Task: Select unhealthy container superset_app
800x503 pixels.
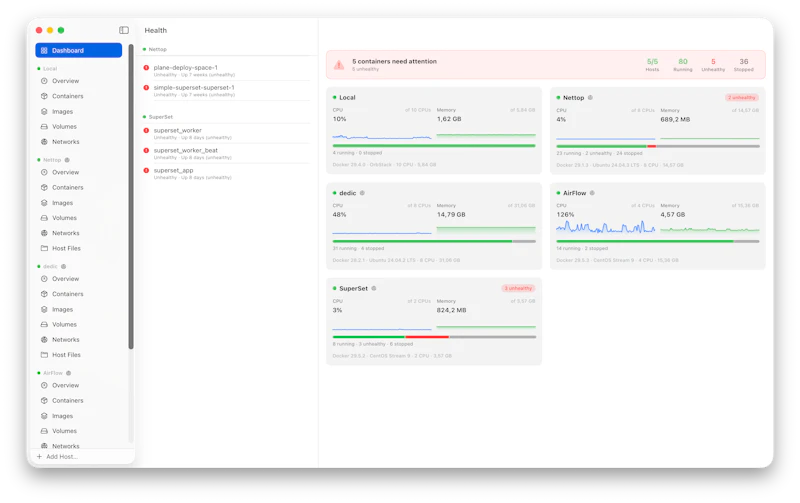Action: [x=227, y=173]
